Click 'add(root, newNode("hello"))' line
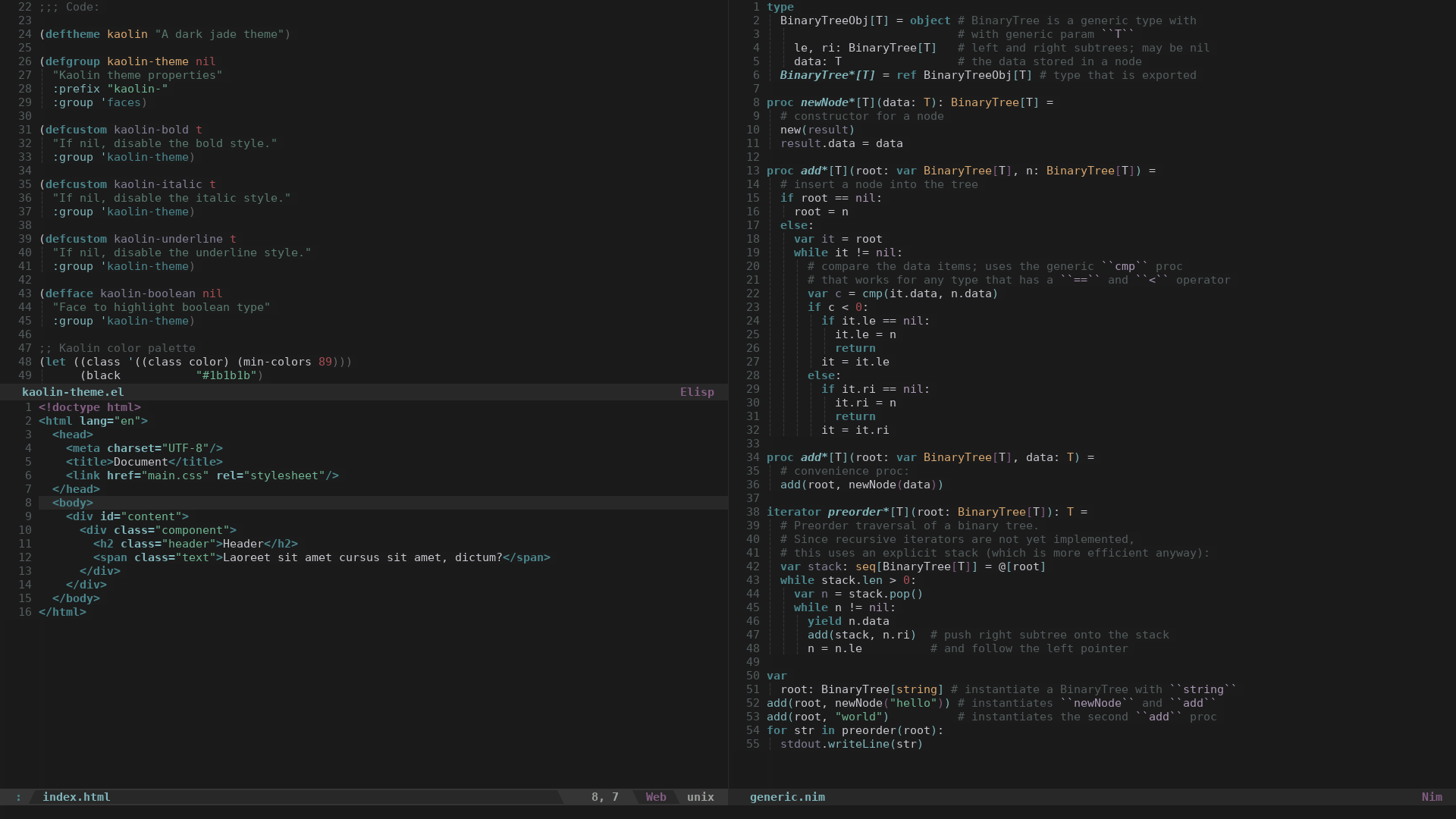This screenshot has height=819, width=1456. coord(858,703)
